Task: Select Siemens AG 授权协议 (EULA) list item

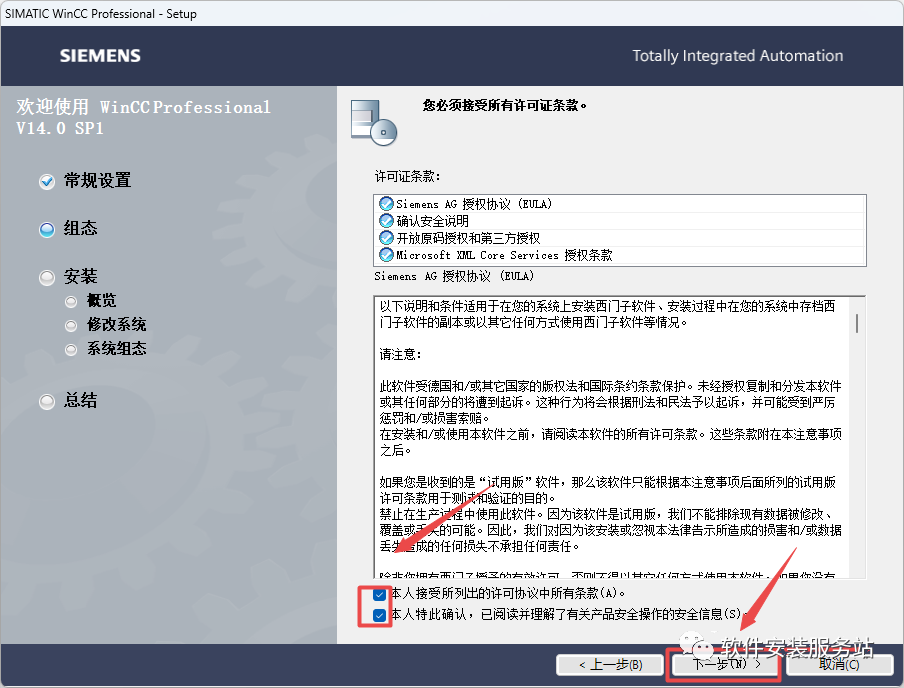Action: (620, 204)
